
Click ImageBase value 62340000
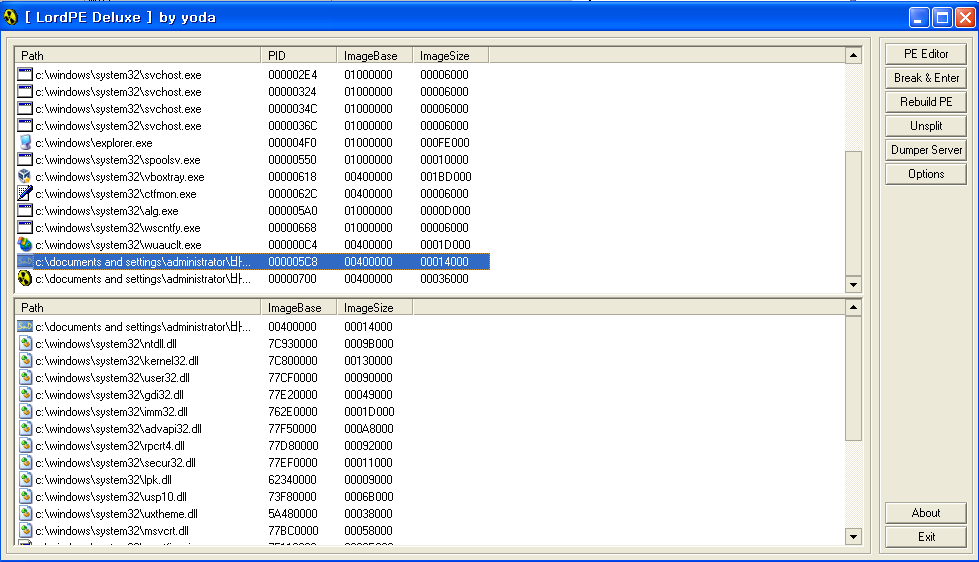(x=293, y=480)
